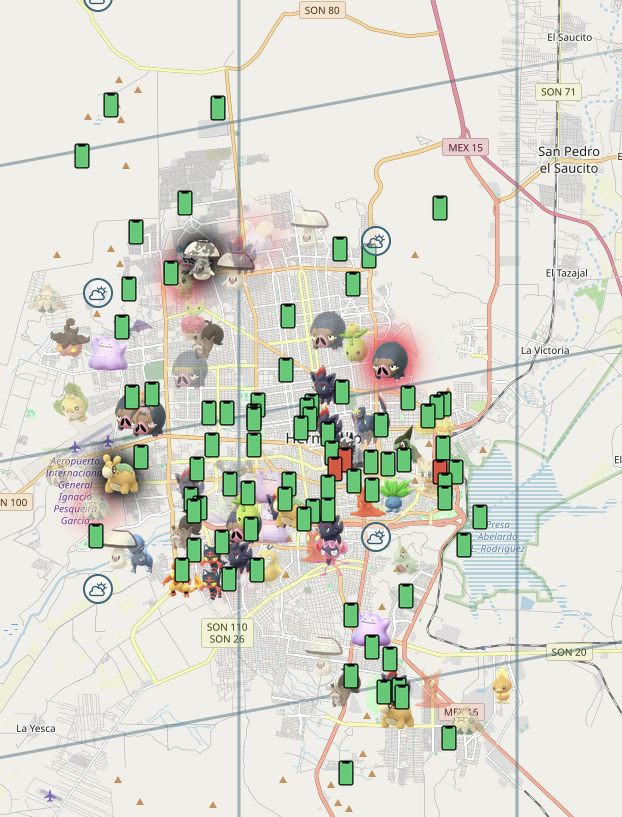
Task: Click the SON 80 road label
Action: 322,10
